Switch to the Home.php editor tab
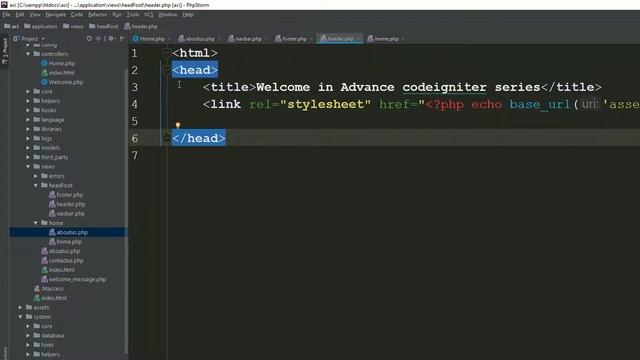The width and height of the screenshot is (640, 360). pos(149,39)
